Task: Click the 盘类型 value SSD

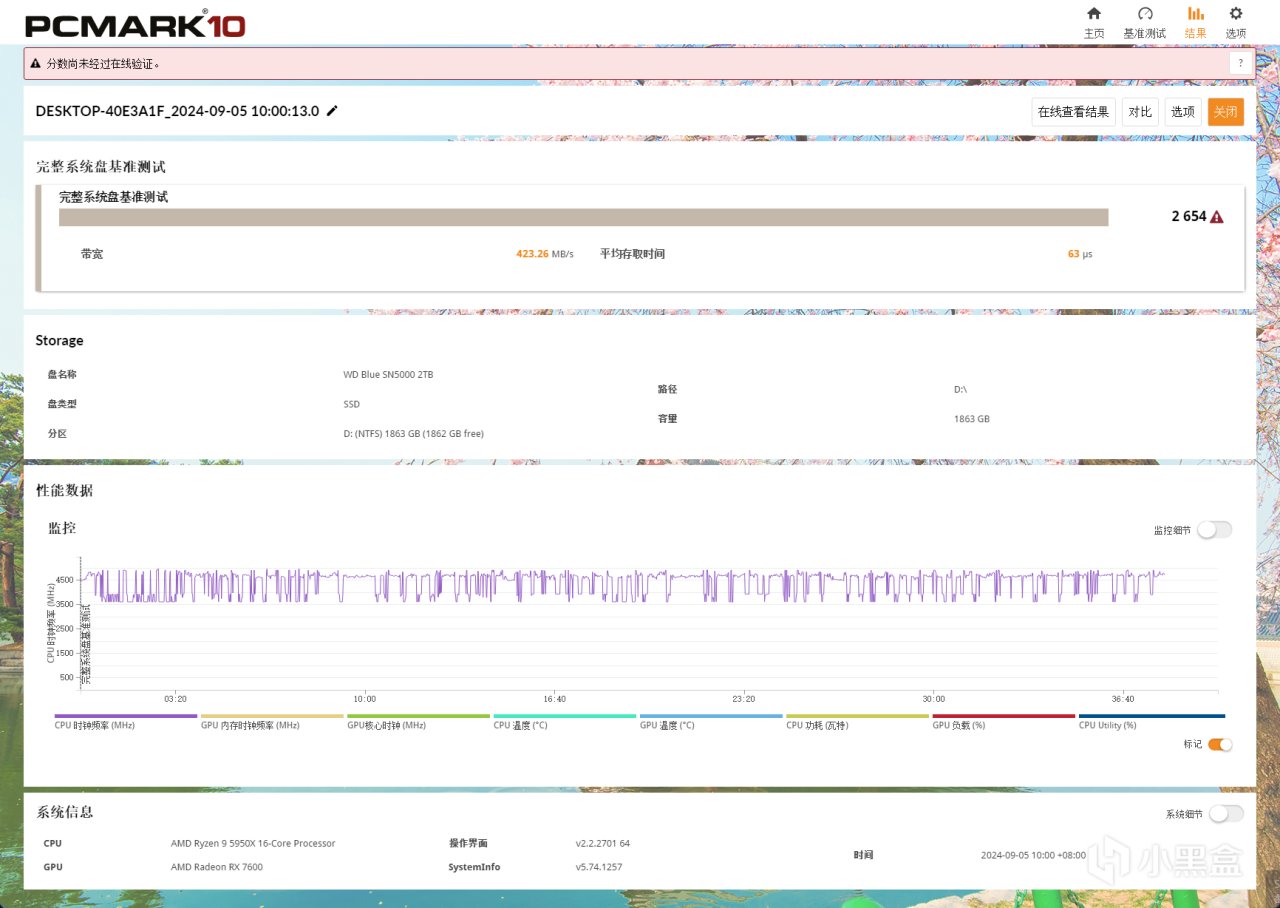Action: tap(351, 404)
